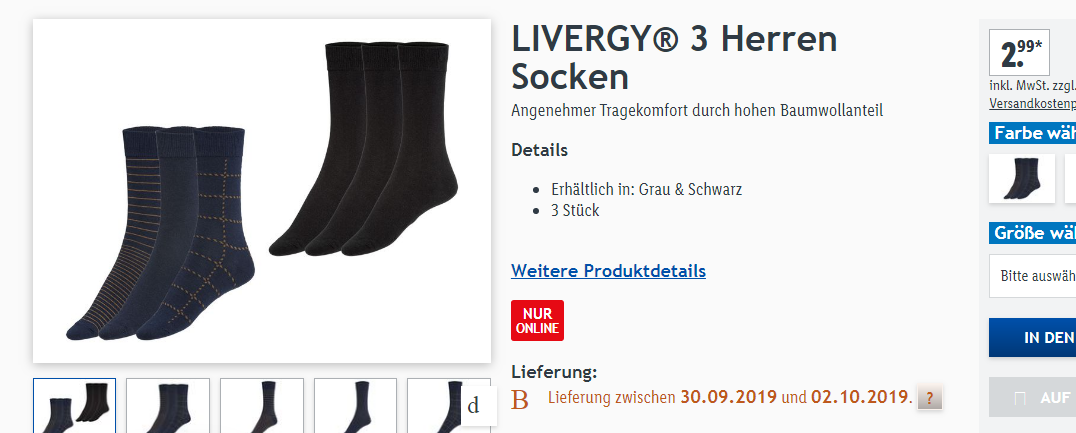This screenshot has height=433, width=1076.
Task: Open the Weitere Produktdetails link
Action: coord(609,271)
